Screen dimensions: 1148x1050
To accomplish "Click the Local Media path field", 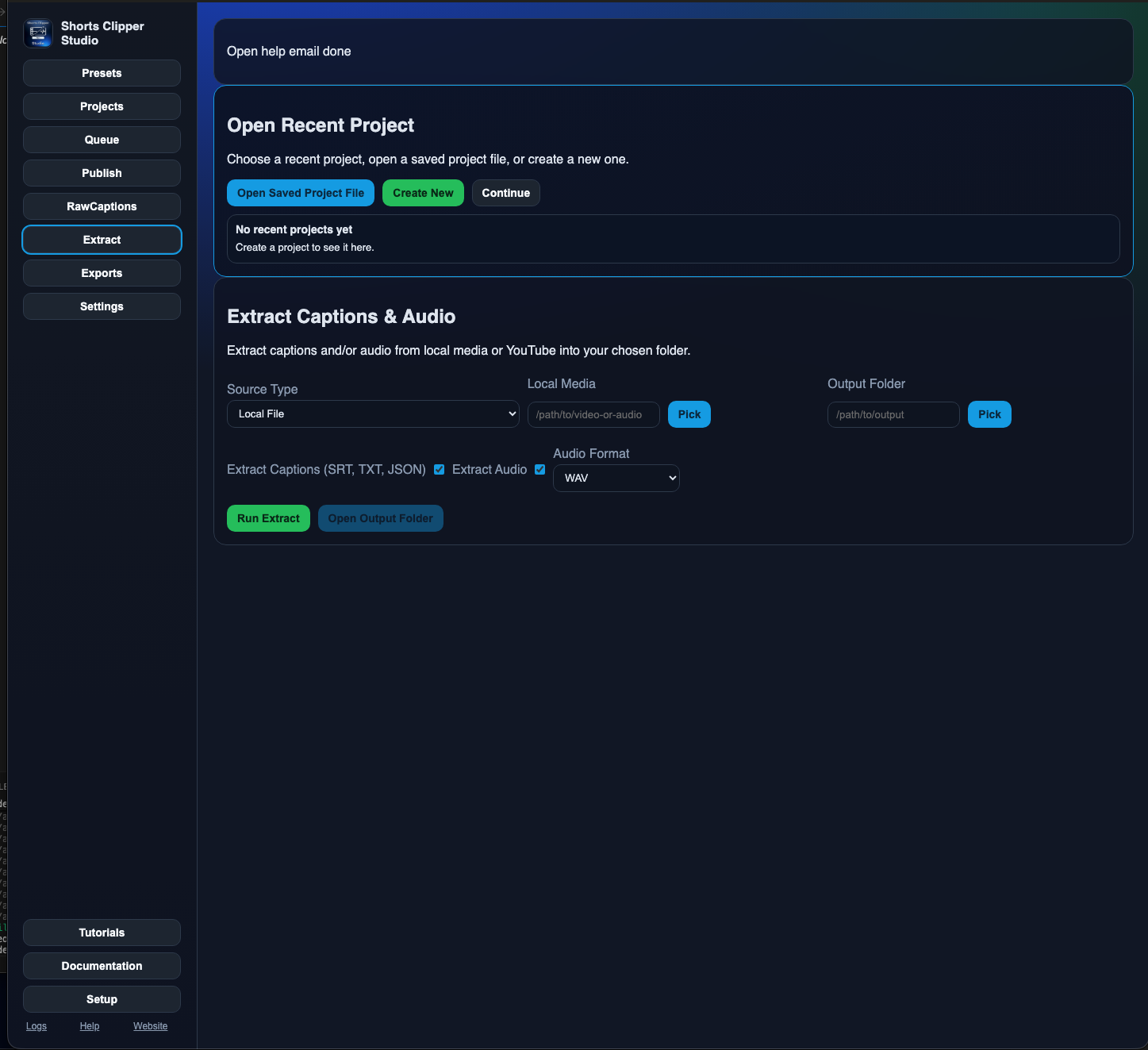I will 593,414.
